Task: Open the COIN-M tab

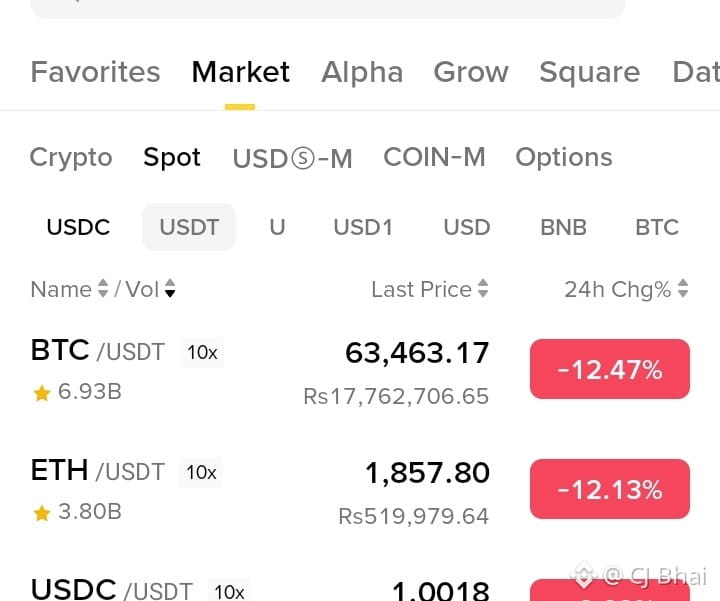Action: [434, 157]
